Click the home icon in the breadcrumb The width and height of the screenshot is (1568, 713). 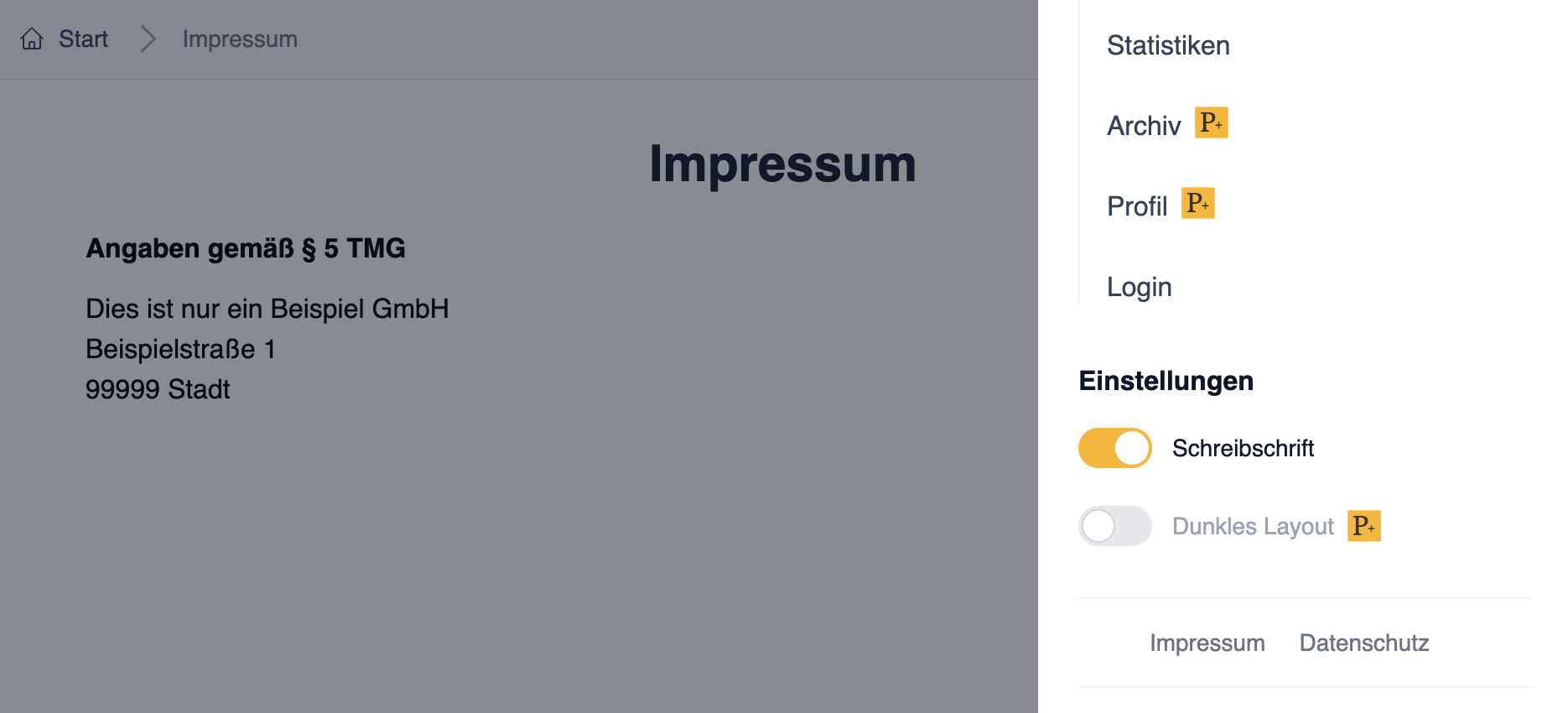coord(32,39)
